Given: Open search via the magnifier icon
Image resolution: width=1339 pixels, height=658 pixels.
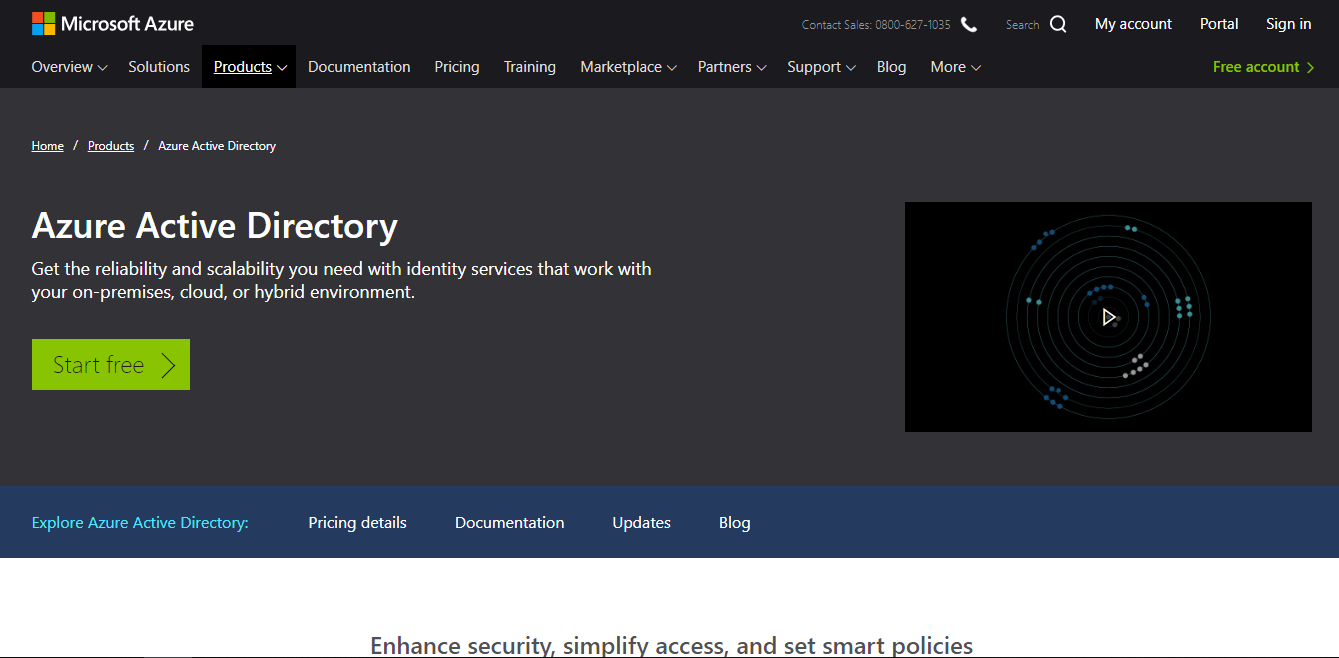Looking at the screenshot, I should 1058,24.
